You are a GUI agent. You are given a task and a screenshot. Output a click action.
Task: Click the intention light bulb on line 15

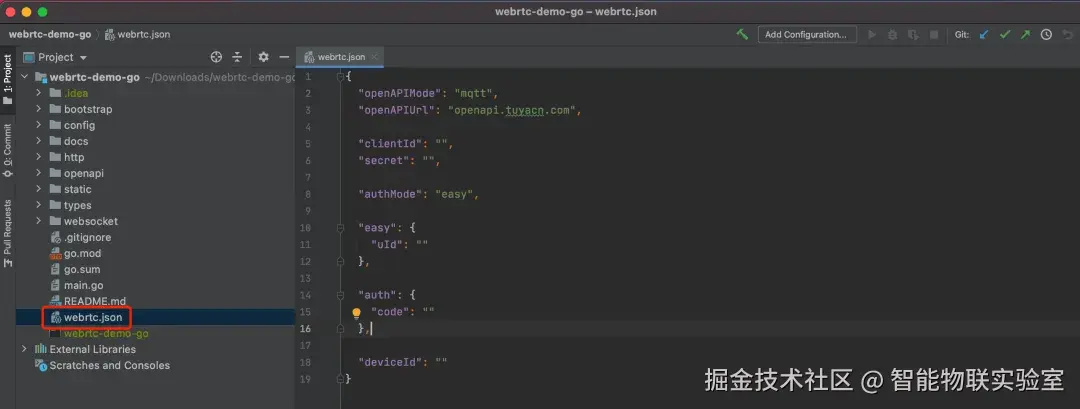[x=356, y=313]
